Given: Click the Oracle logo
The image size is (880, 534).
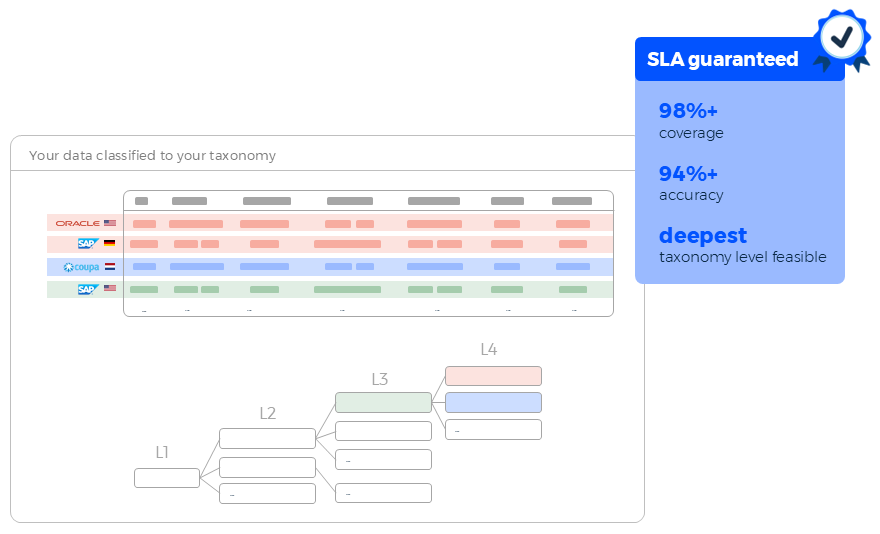Looking at the screenshot, I should (x=77, y=223).
